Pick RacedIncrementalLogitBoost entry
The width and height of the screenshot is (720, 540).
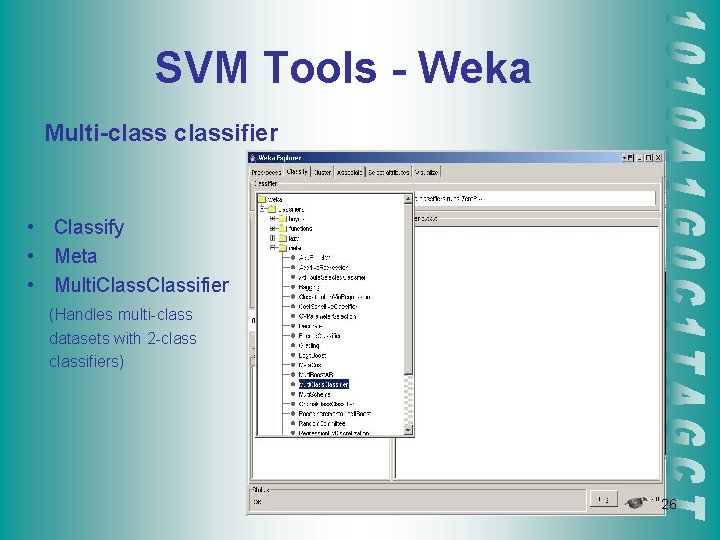coord(335,414)
